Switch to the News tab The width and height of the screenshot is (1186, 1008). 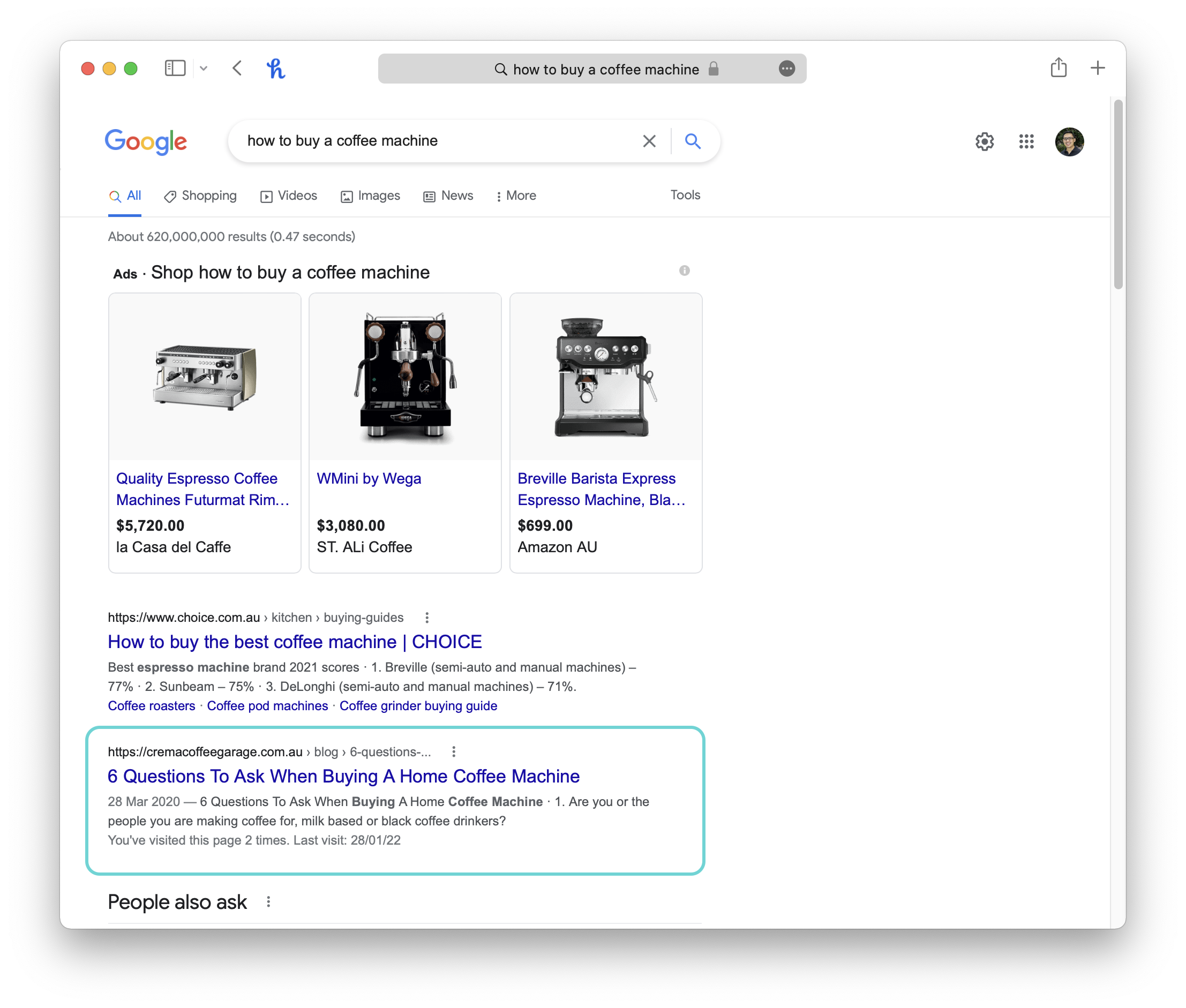(448, 196)
